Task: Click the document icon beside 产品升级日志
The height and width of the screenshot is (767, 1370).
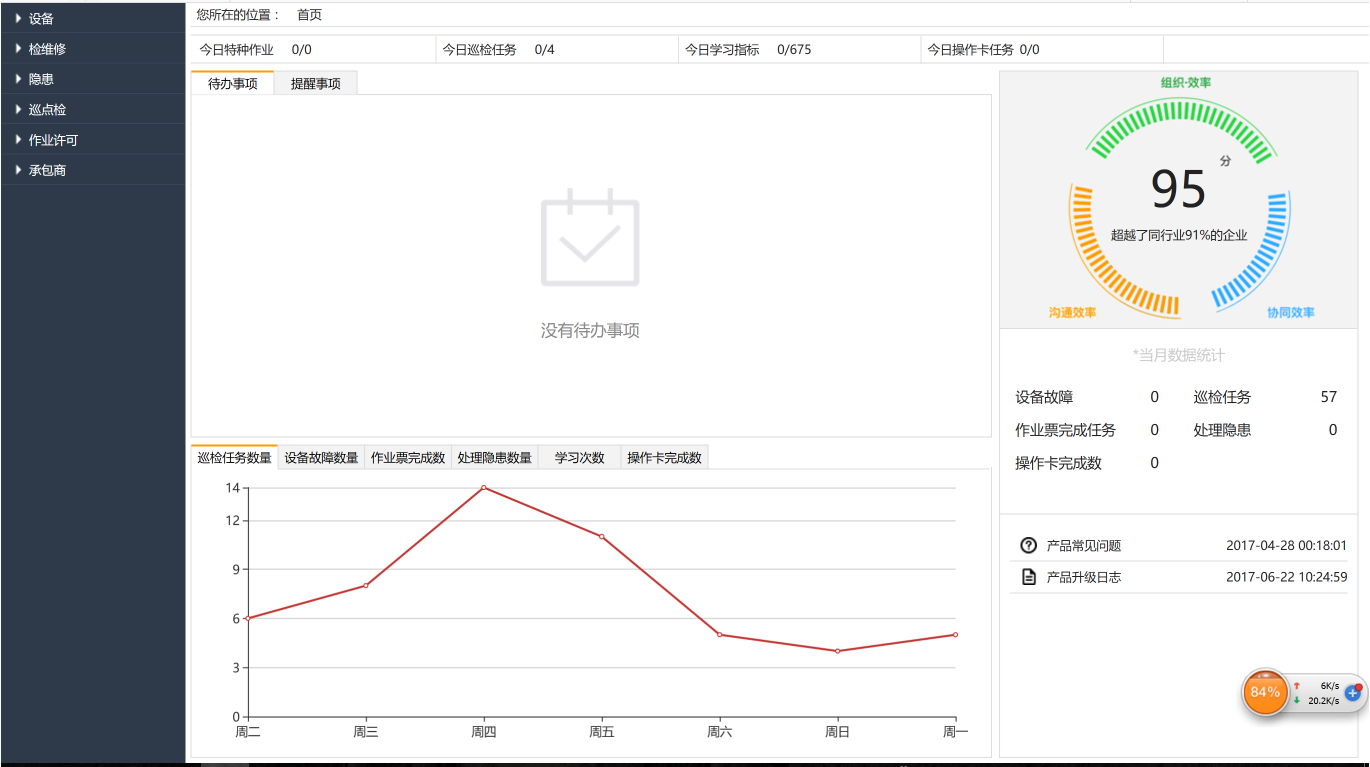Action: (x=1028, y=577)
